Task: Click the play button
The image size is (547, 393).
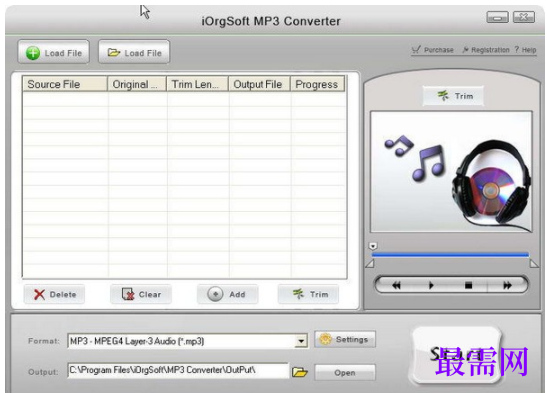Action: (x=431, y=285)
